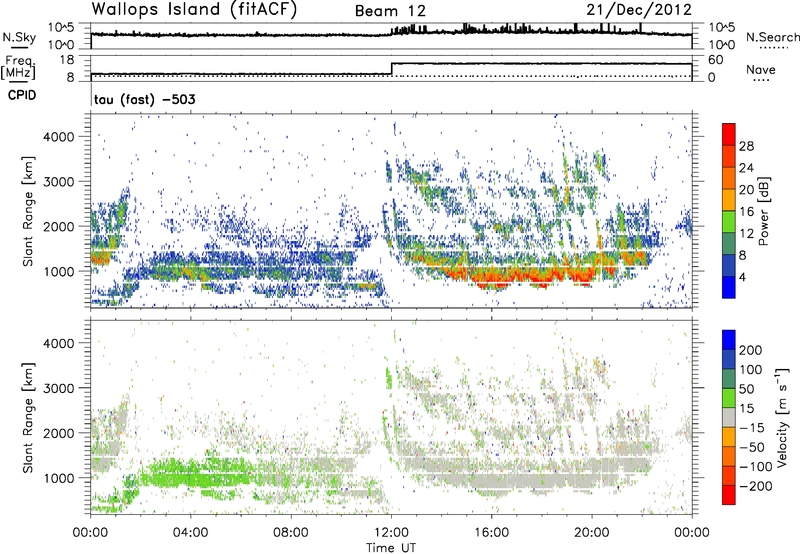Click the "N.Sky" legend label
The image size is (800, 554).
tap(19, 37)
